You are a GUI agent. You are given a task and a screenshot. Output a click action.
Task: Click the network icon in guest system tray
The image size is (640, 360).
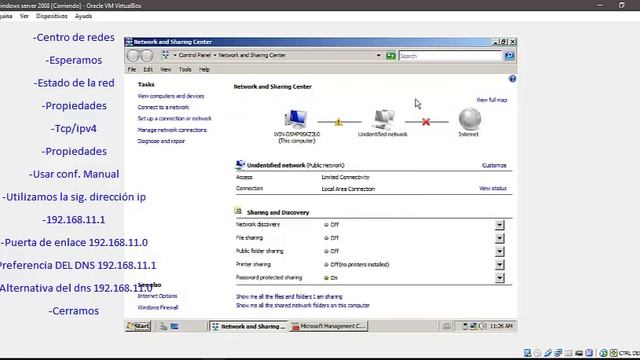473,326
